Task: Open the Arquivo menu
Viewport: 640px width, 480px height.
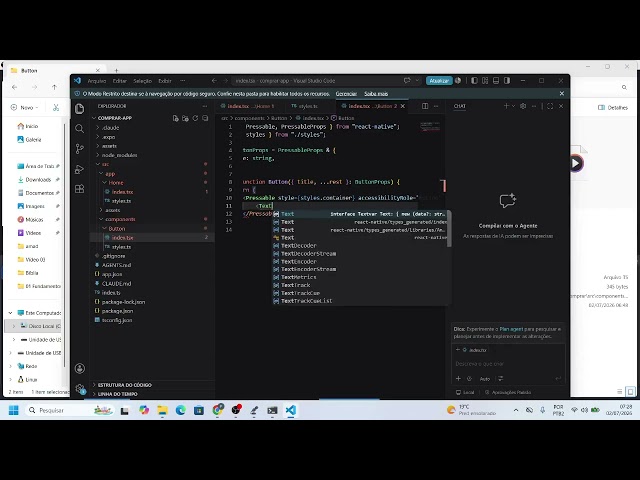Action: (97, 81)
